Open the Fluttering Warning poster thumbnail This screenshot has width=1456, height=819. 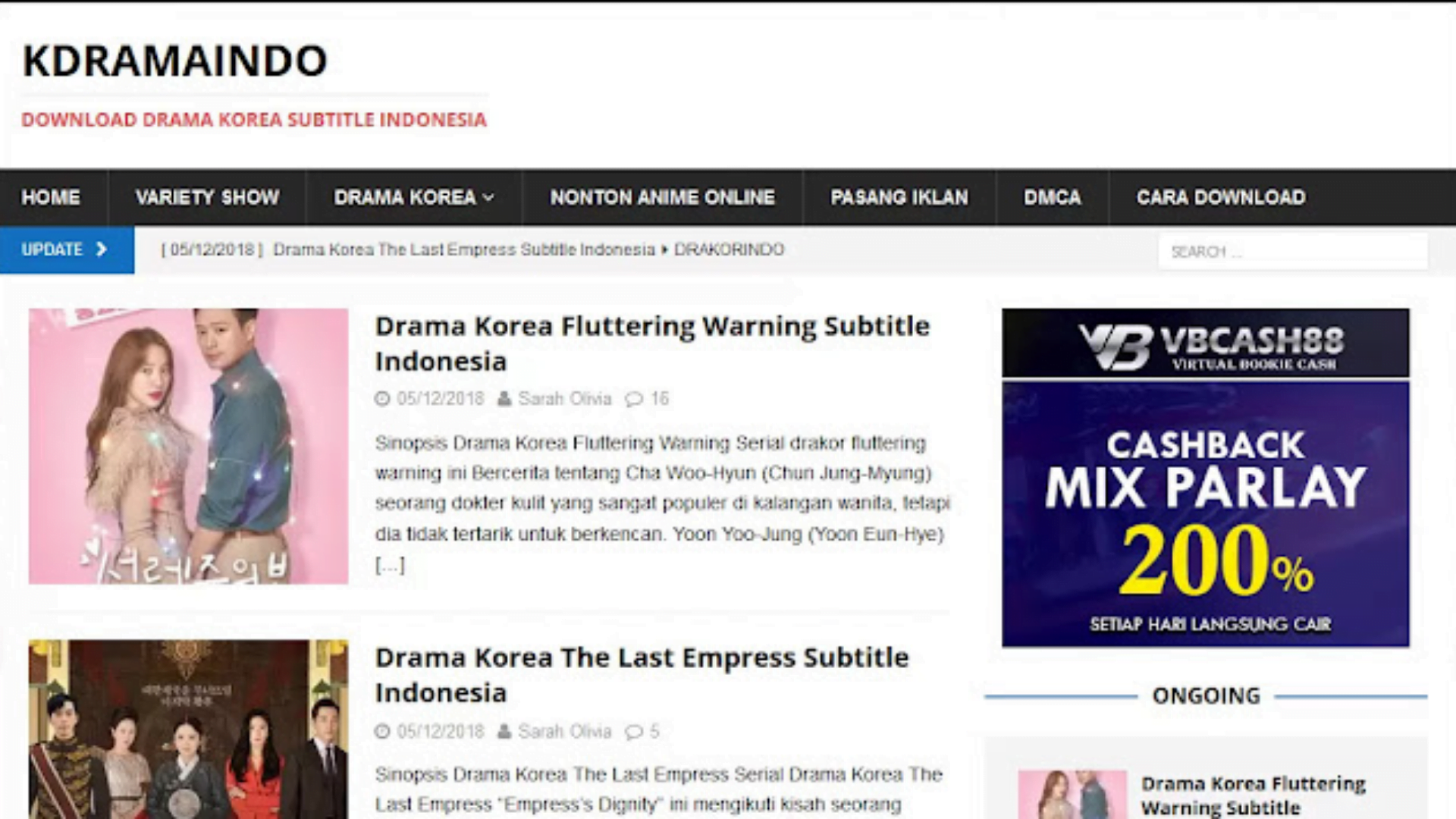click(x=189, y=446)
